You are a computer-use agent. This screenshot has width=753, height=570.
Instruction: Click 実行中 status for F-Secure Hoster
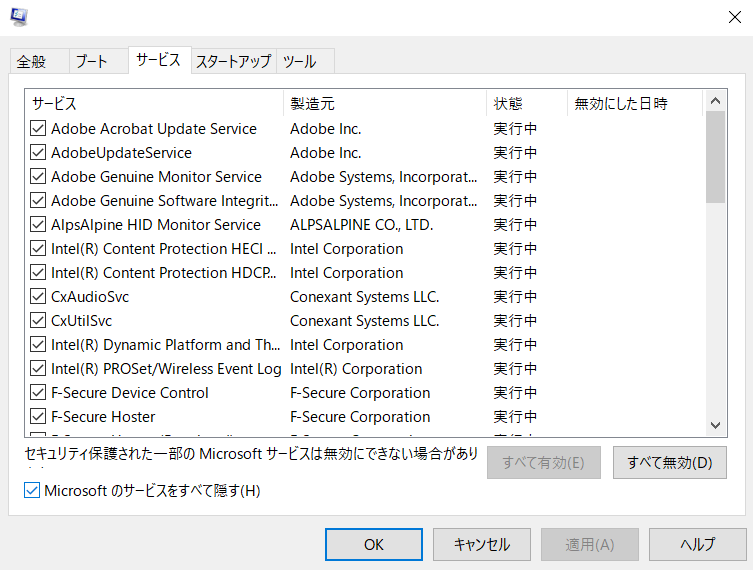[515, 417]
